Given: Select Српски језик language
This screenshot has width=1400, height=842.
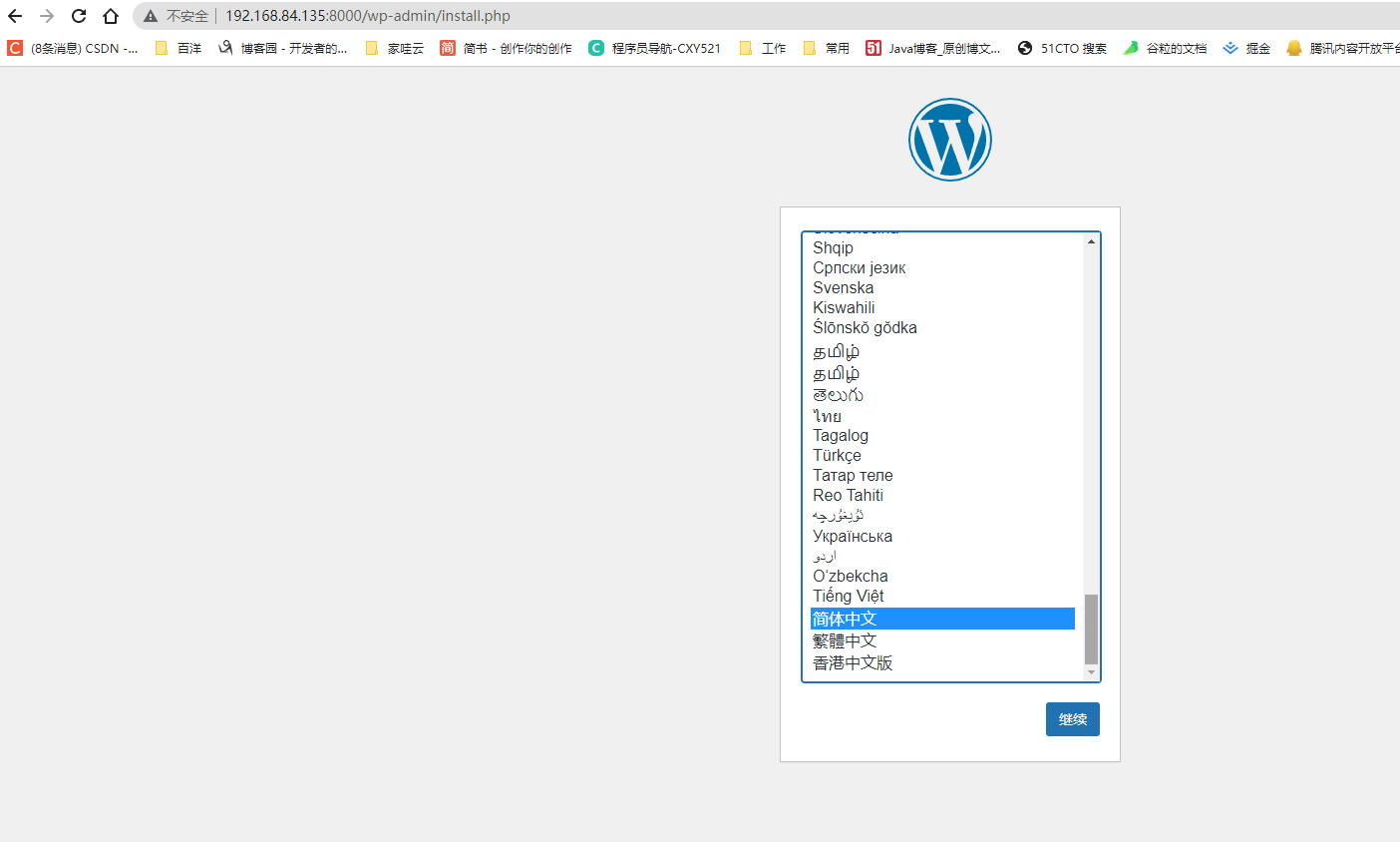Looking at the screenshot, I should point(942,267).
